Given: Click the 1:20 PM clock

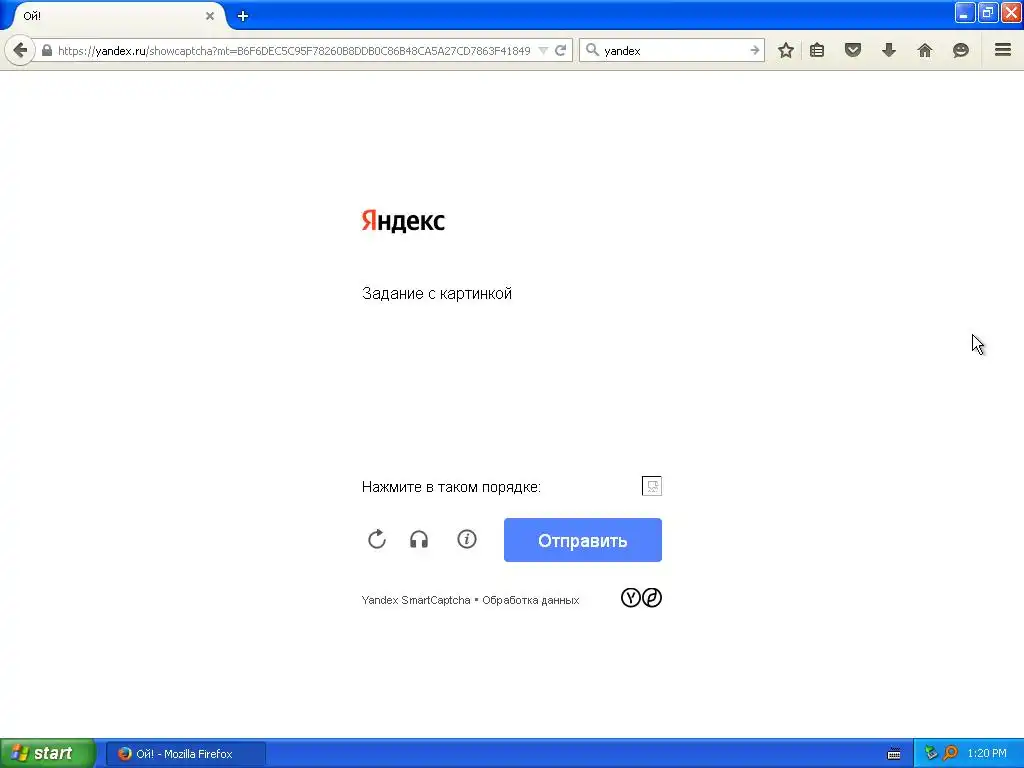Looking at the screenshot, I should (987, 754).
